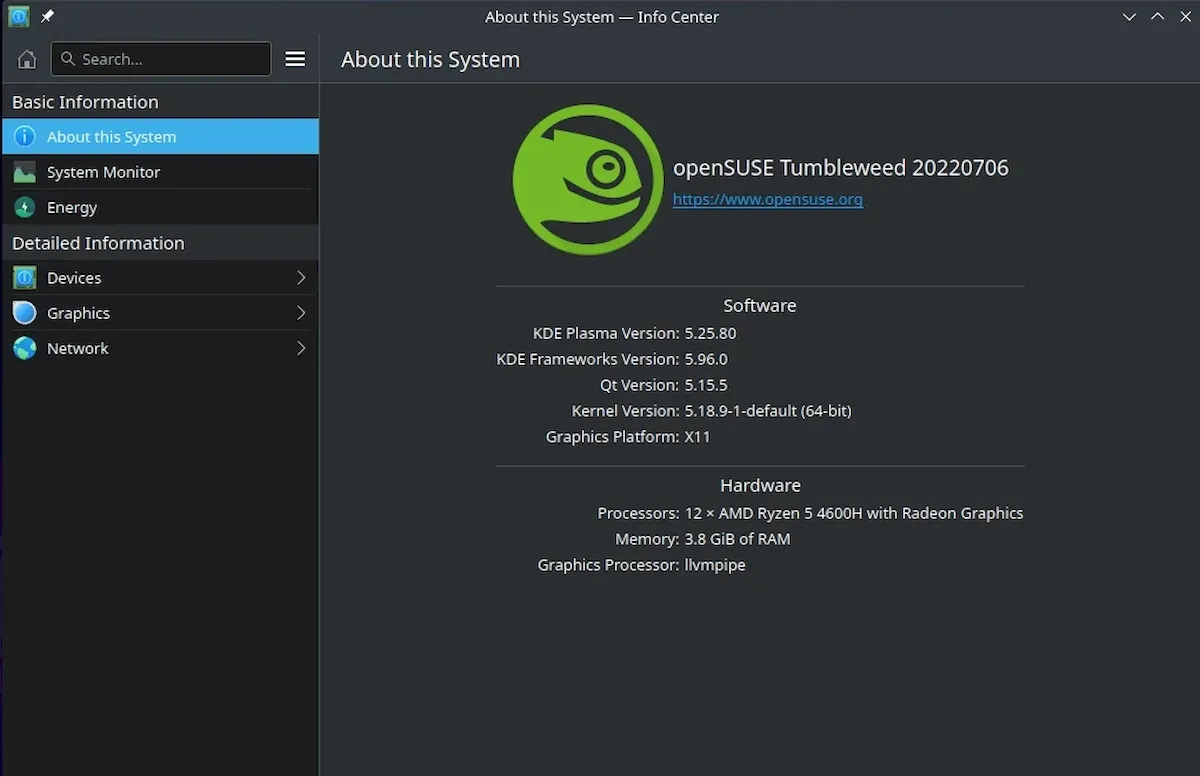Click Graphics Platform value X11
This screenshot has height=776, width=1200.
coord(697,437)
